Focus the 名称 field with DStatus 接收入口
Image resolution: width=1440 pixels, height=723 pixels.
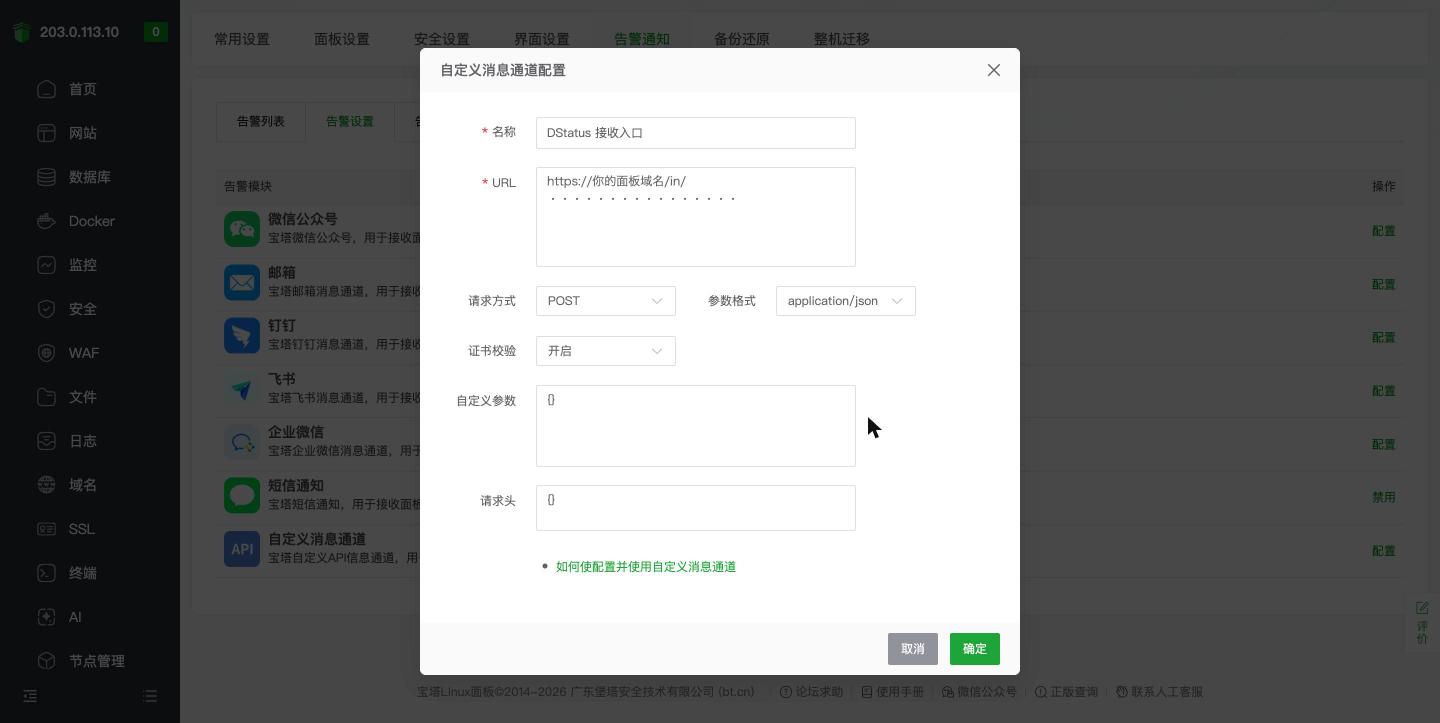[x=696, y=133]
